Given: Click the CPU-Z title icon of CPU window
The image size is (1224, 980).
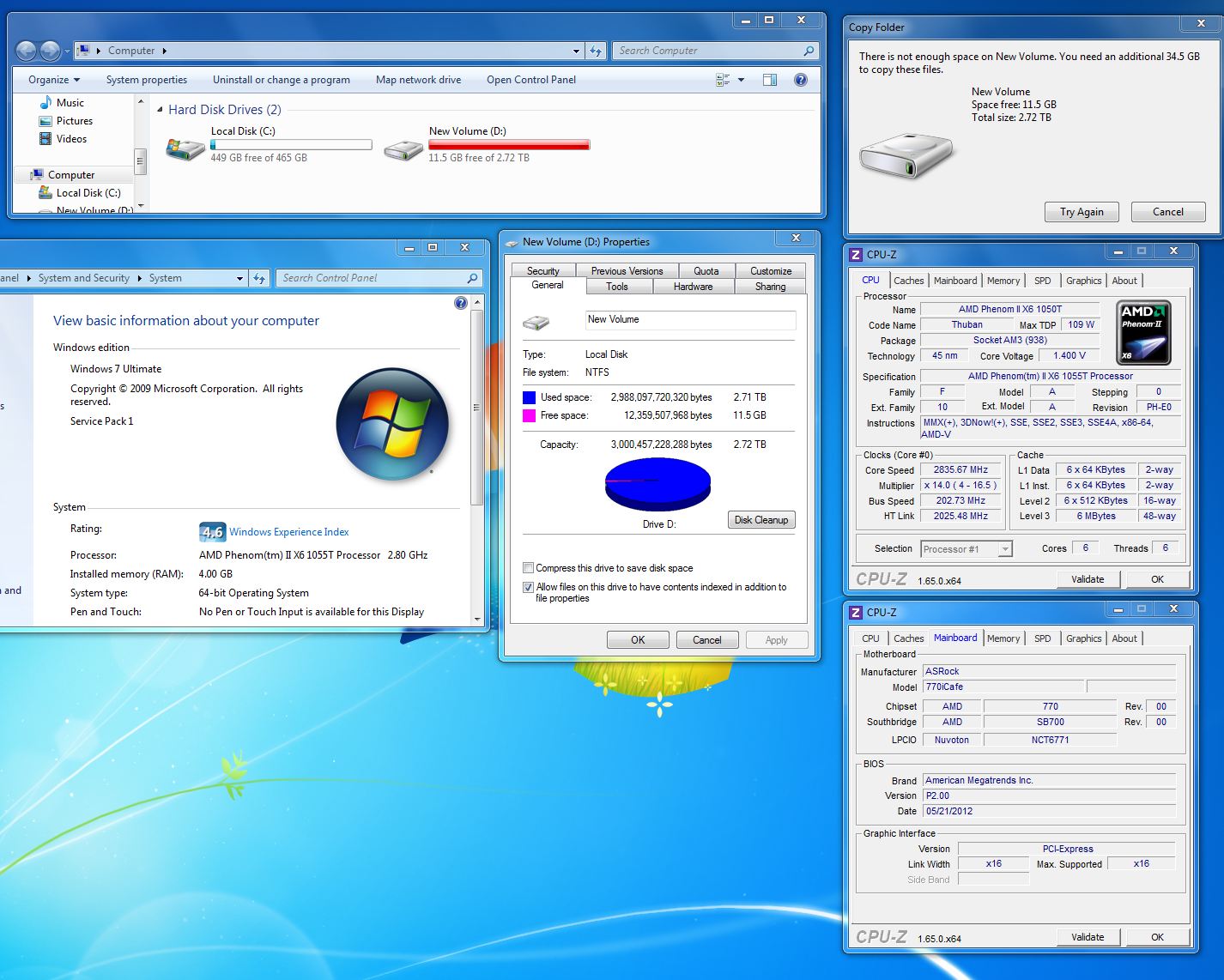Looking at the screenshot, I should pyautogui.click(x=856, y=255).
